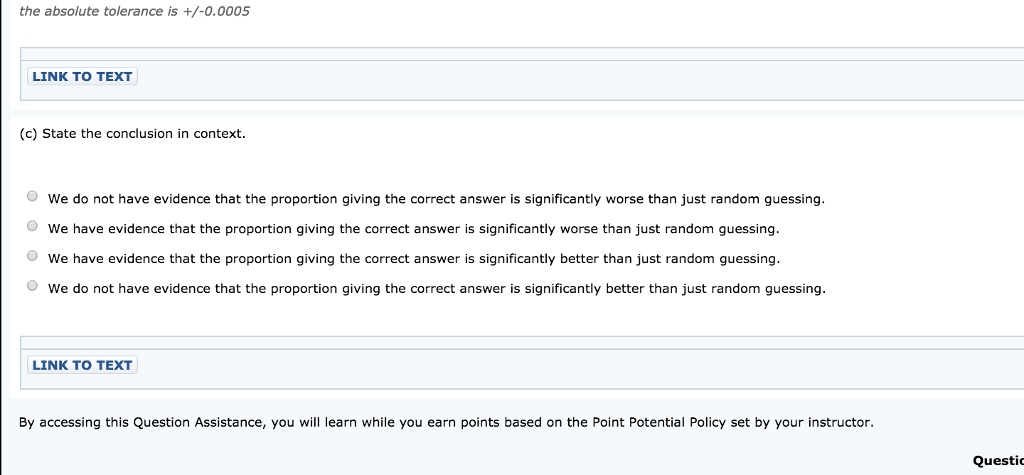Click the partially visible 'Questic' label at bottom right

tap(998, 461)
